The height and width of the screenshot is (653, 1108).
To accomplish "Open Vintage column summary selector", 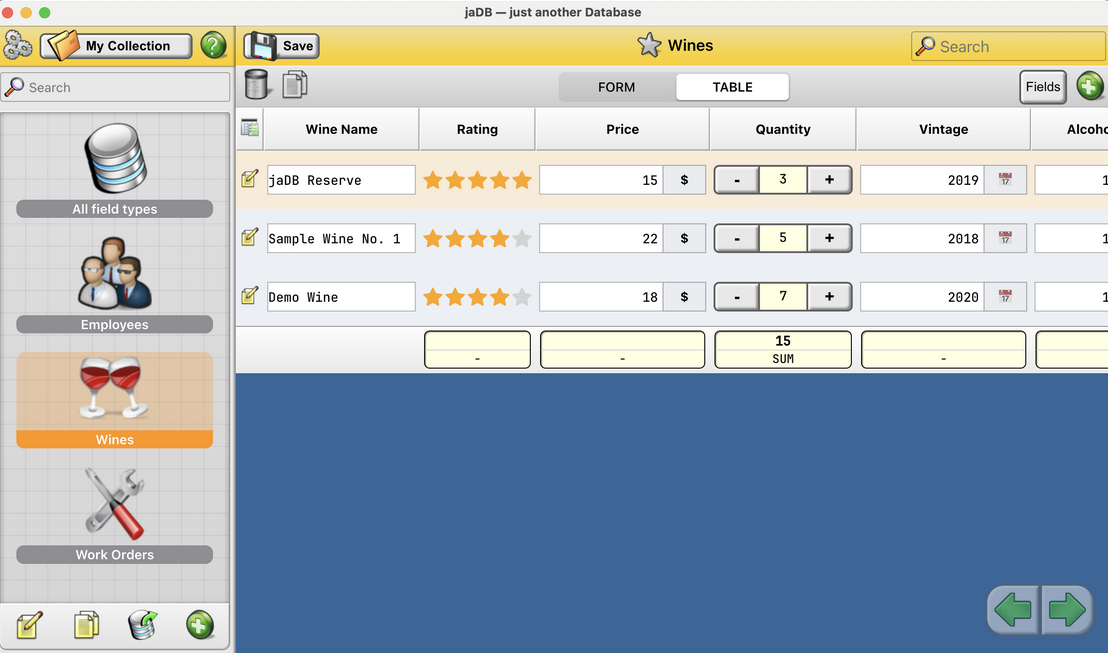I will [x=943, y=350].
